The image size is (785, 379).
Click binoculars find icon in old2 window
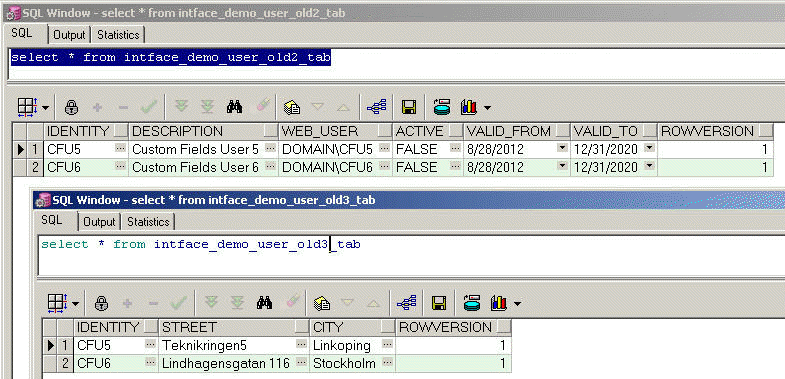[234, 107]
